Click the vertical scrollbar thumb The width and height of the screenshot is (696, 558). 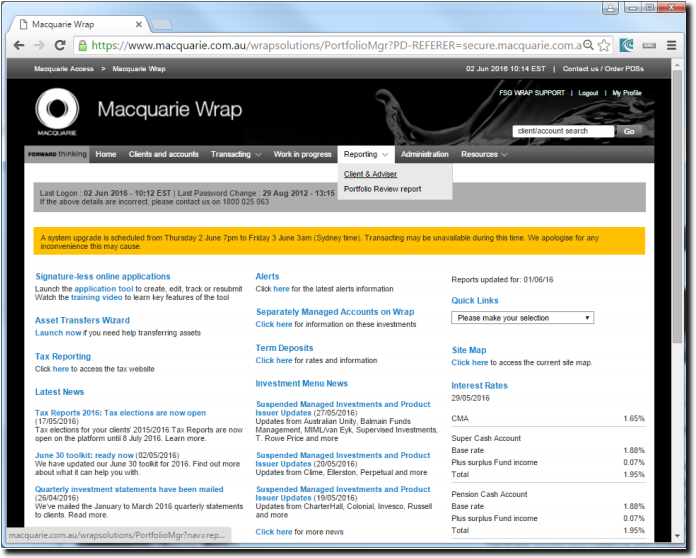(677, 206)
